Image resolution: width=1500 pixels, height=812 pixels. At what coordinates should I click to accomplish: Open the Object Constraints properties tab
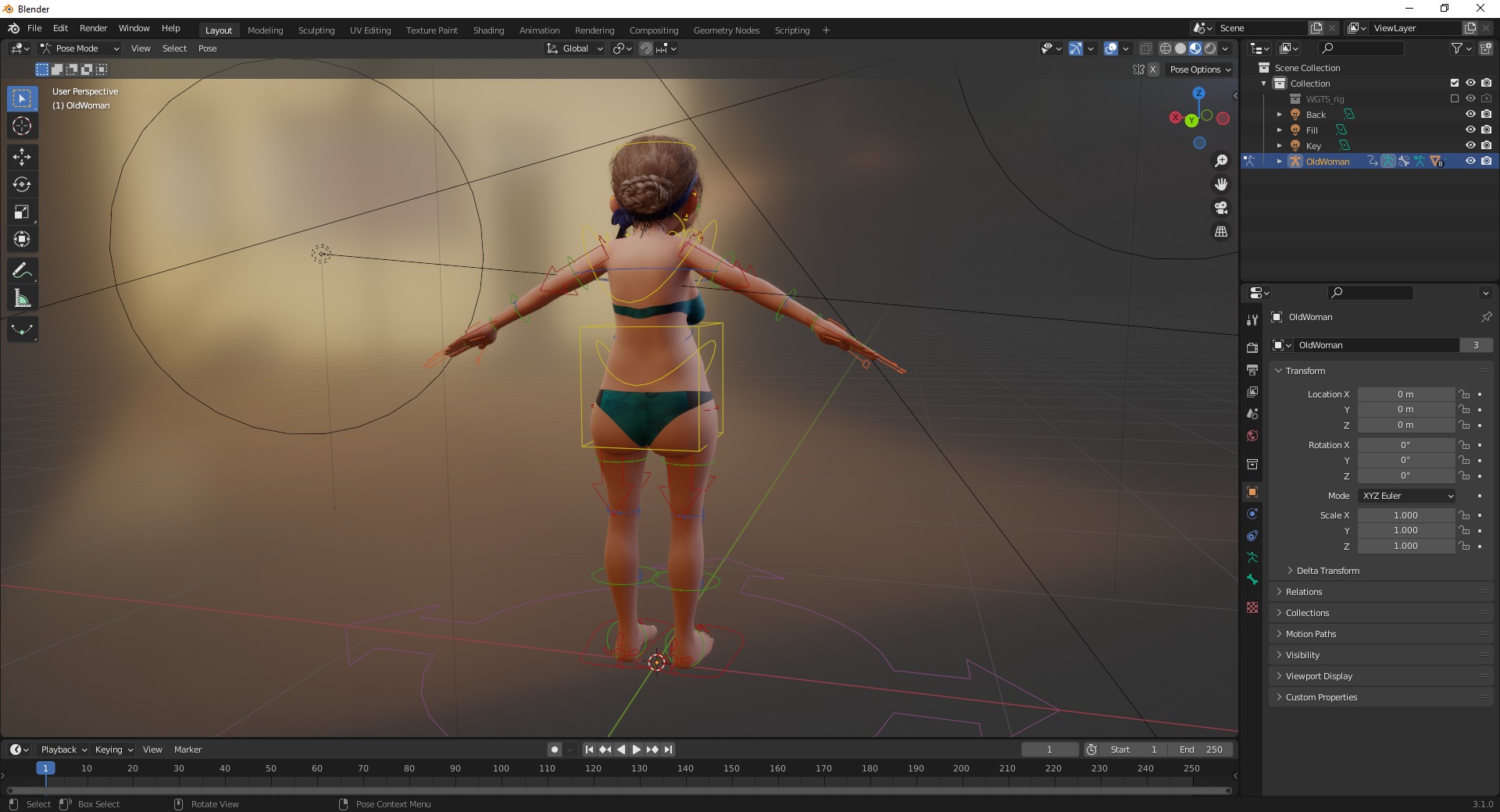click(x=1252, y=536)
